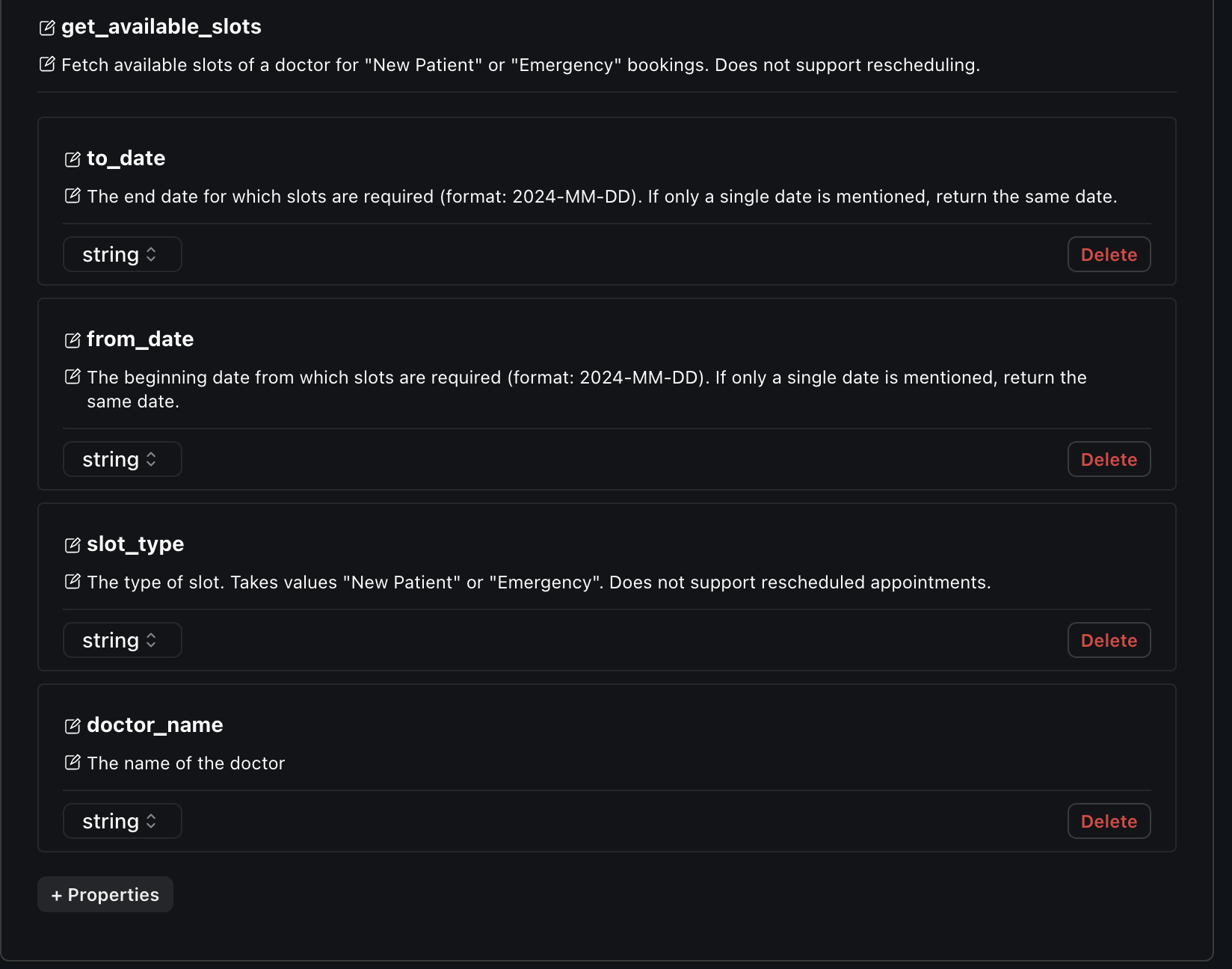Image resolution: width=1232 pixels, height=969 pixels.
Task: Click the get_available_slots function title
Action: coord(161,27)
